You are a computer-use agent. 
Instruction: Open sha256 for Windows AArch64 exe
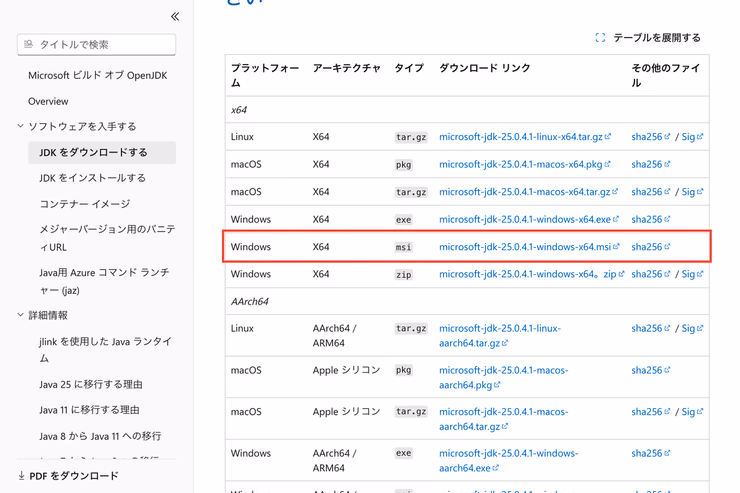click(650, 453)
